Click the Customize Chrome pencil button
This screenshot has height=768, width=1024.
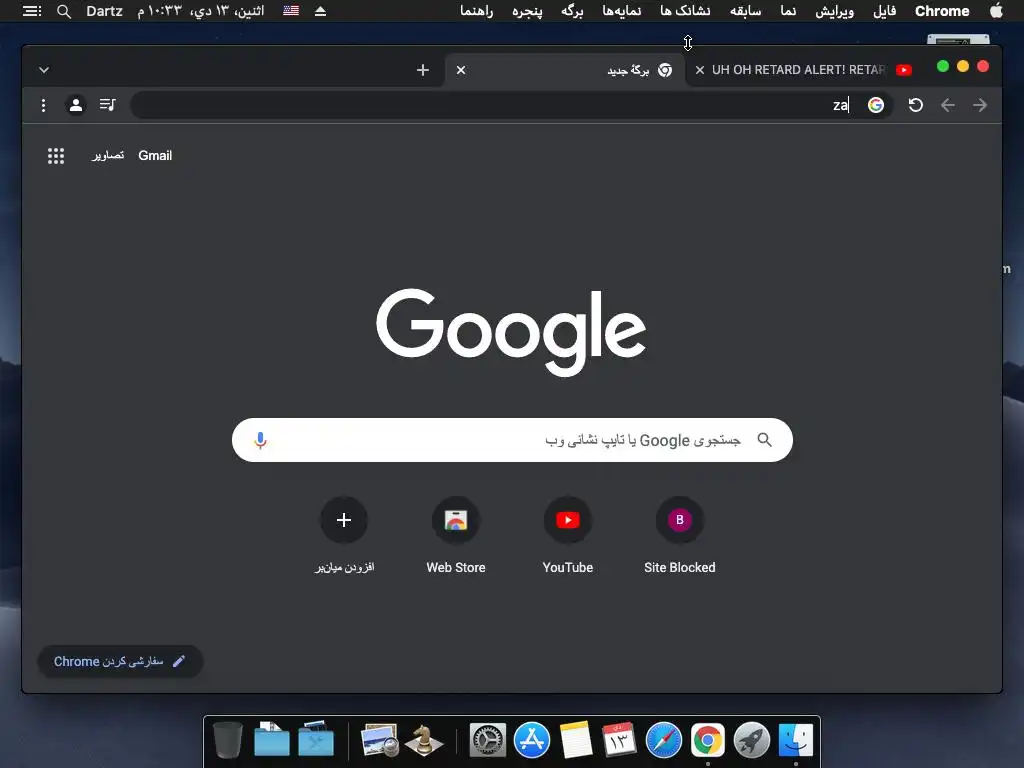click(x=120, y=662)
